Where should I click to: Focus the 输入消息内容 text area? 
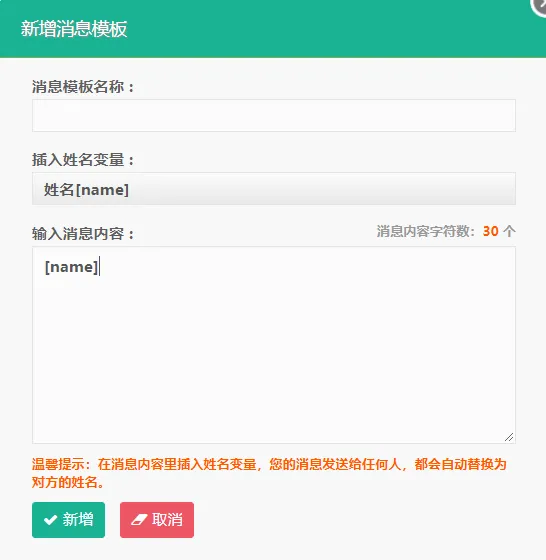click(274, 345)
